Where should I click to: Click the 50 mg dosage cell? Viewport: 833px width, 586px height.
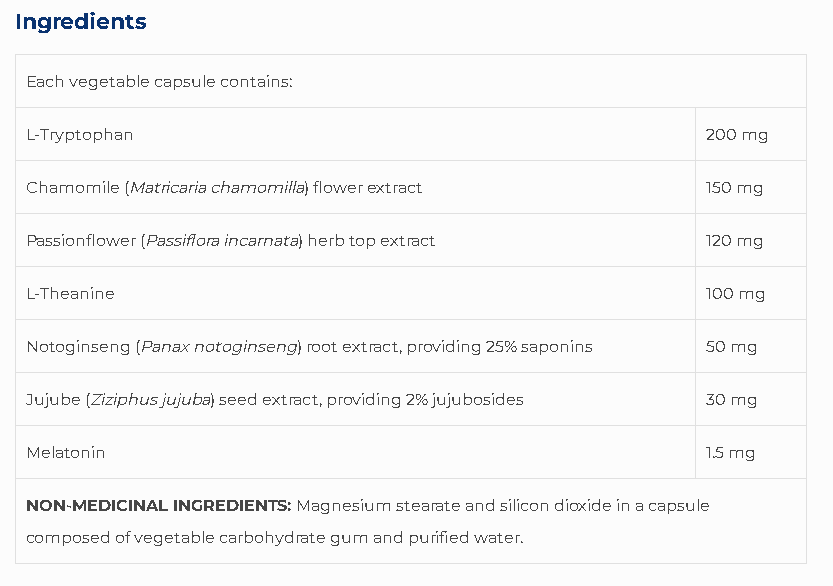click(x=731, y=347)
